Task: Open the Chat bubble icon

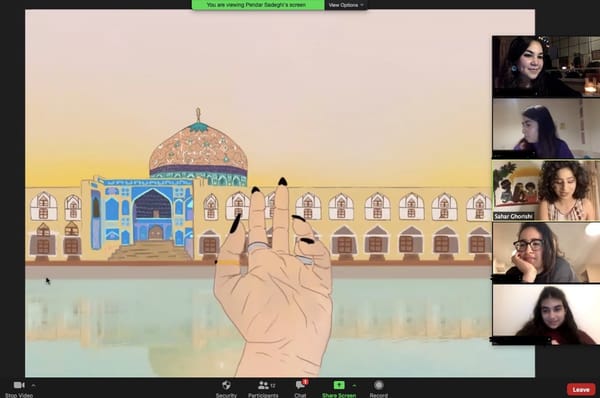Action: coord(300,385)
